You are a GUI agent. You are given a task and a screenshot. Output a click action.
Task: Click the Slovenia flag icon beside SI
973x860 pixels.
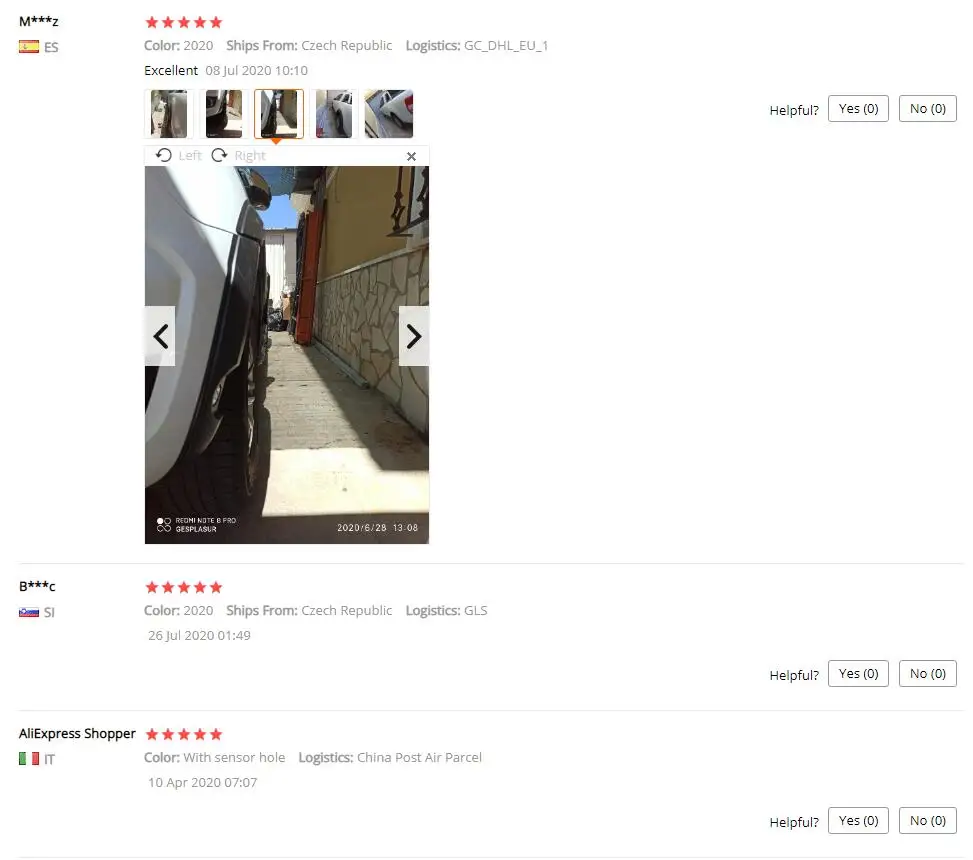click(x=29, y=612)
